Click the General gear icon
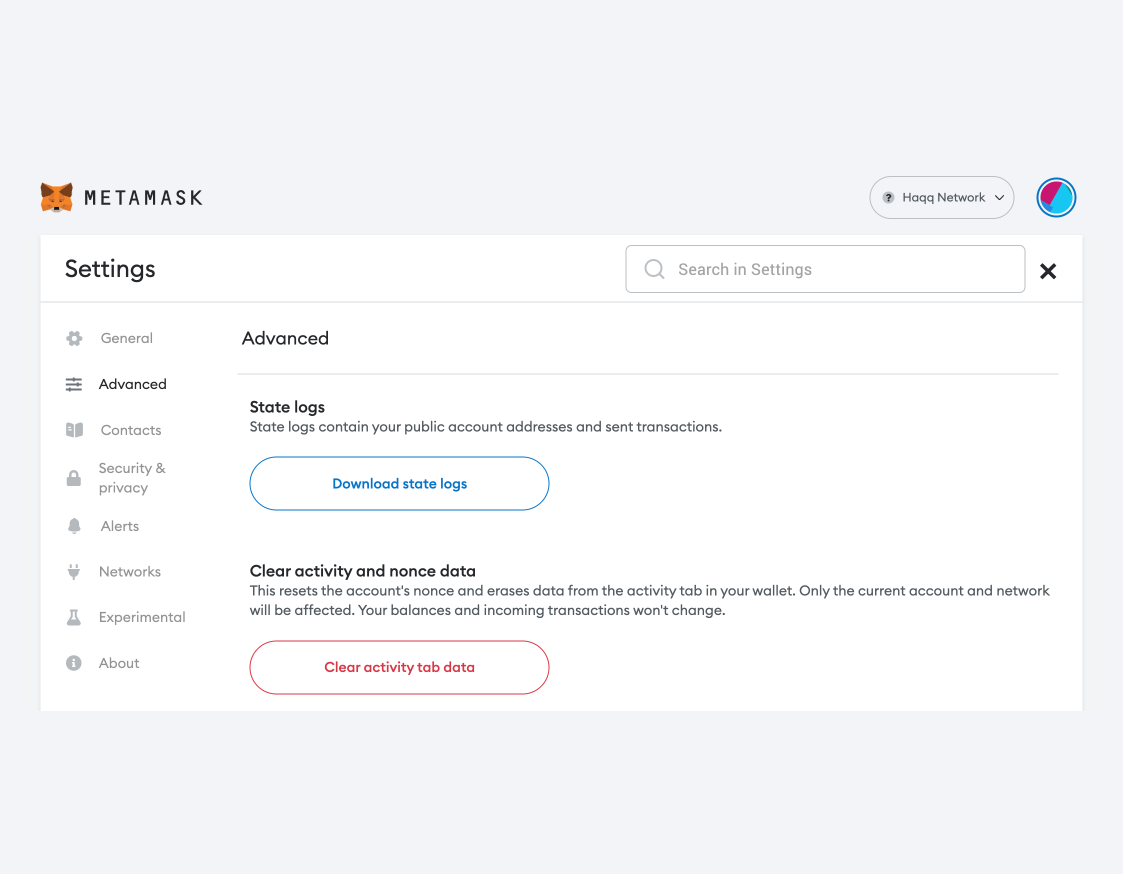Screen dimensions: 1123x874 [x=74, y=339]
